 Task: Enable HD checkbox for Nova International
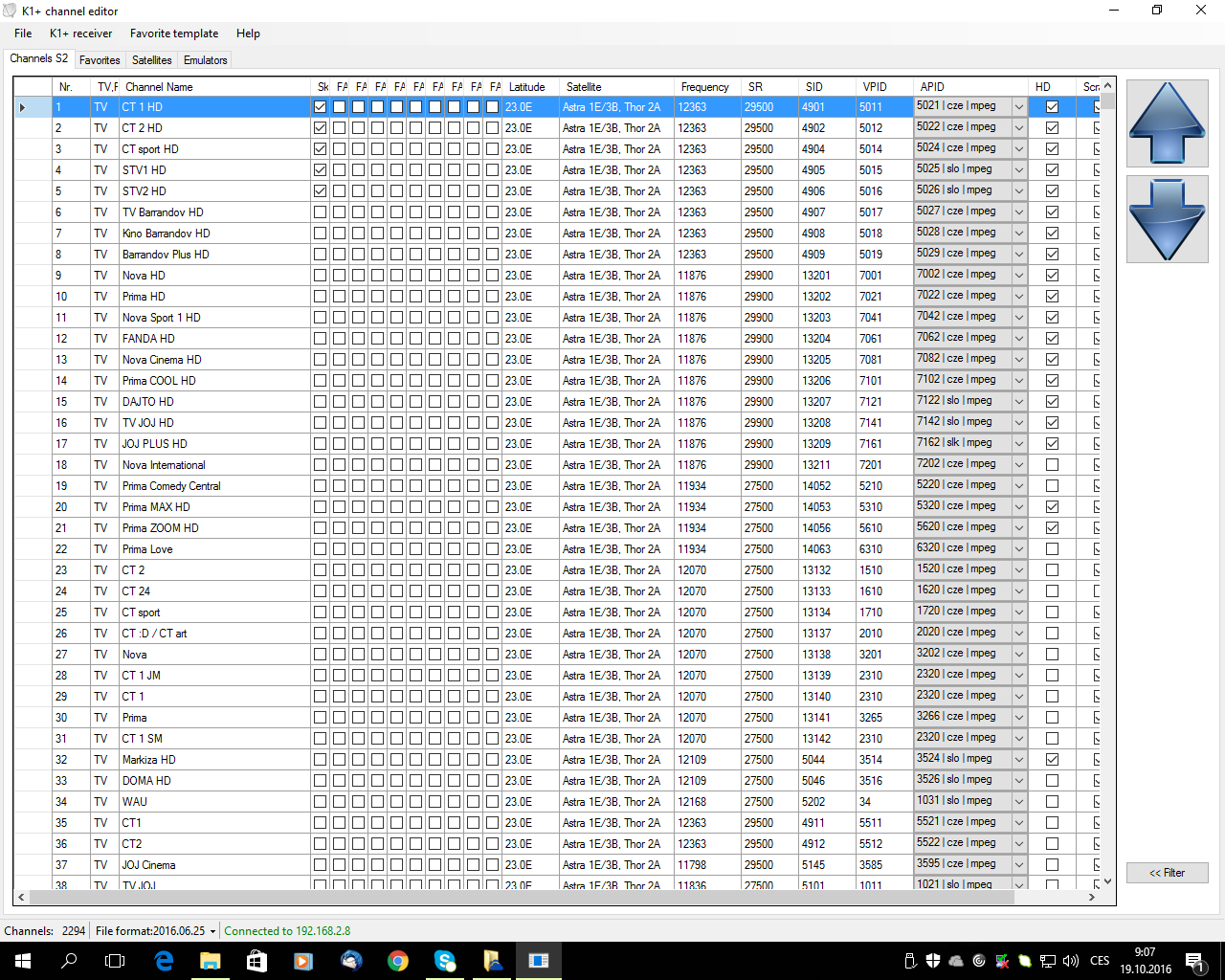[1052, 465]
